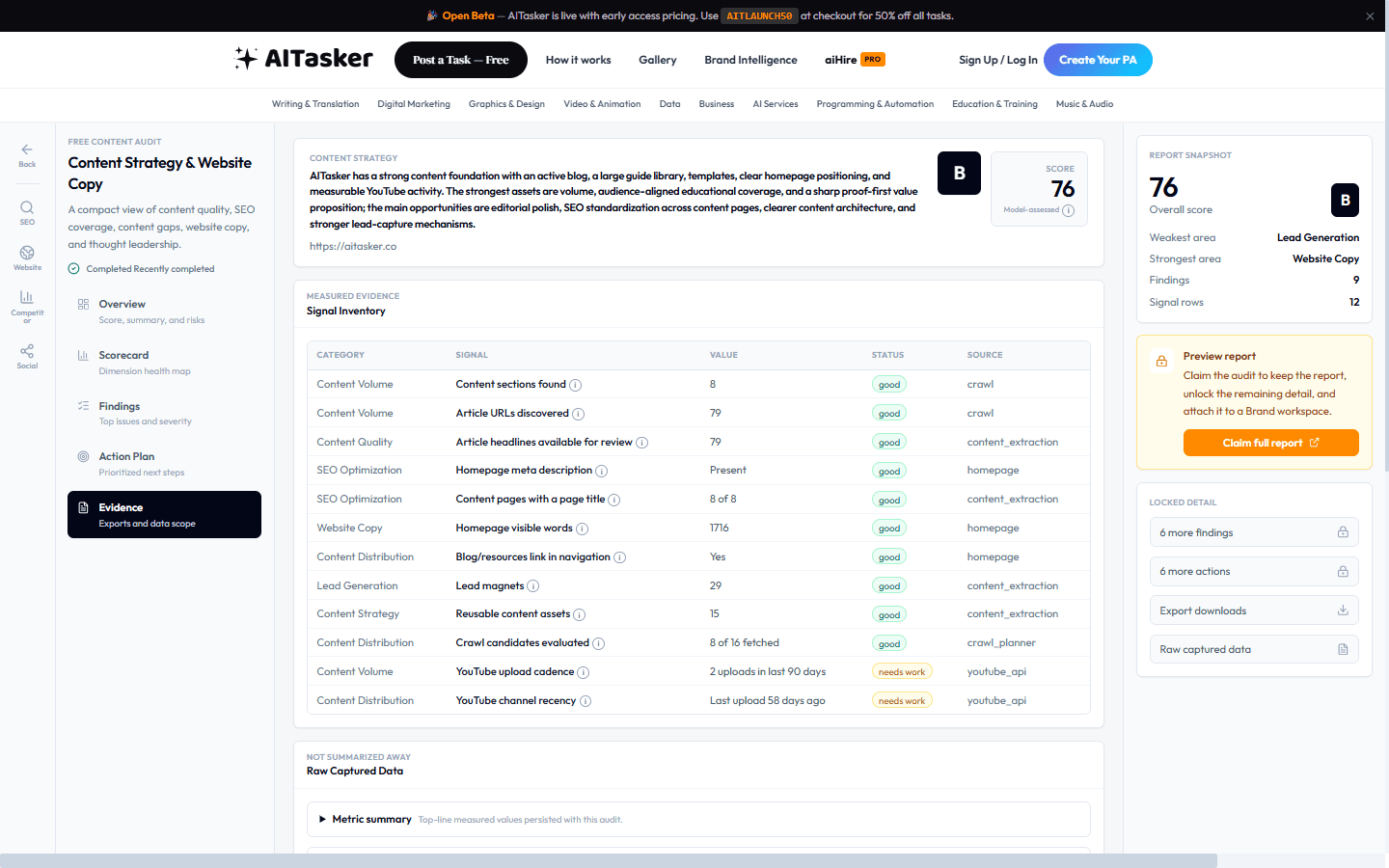Screen dimensions: 1389x868
Task: Open the Gallery page
Action: [658, 60]
